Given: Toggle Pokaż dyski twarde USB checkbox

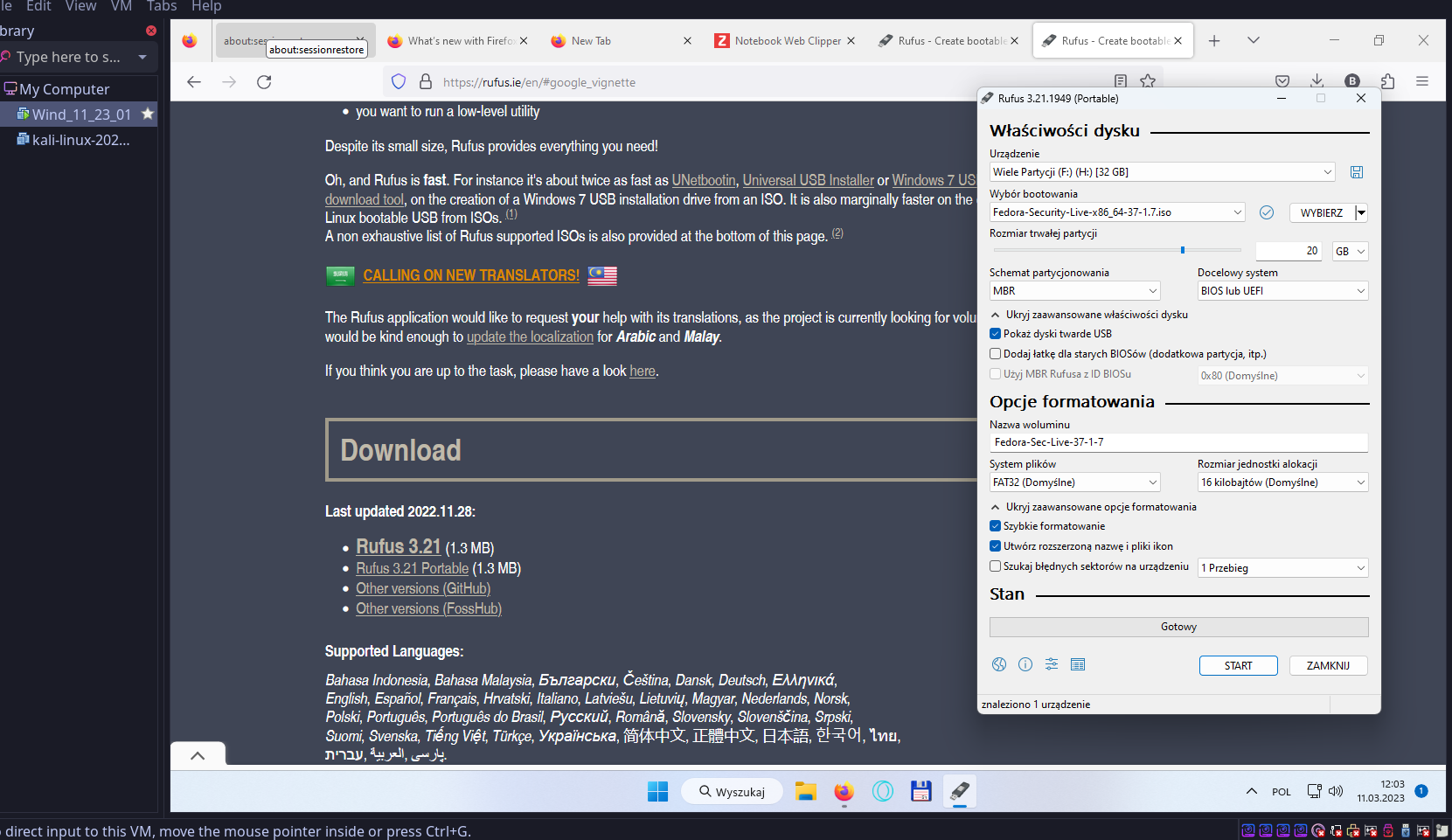Looking at the screenshot, I should (995, 334).
